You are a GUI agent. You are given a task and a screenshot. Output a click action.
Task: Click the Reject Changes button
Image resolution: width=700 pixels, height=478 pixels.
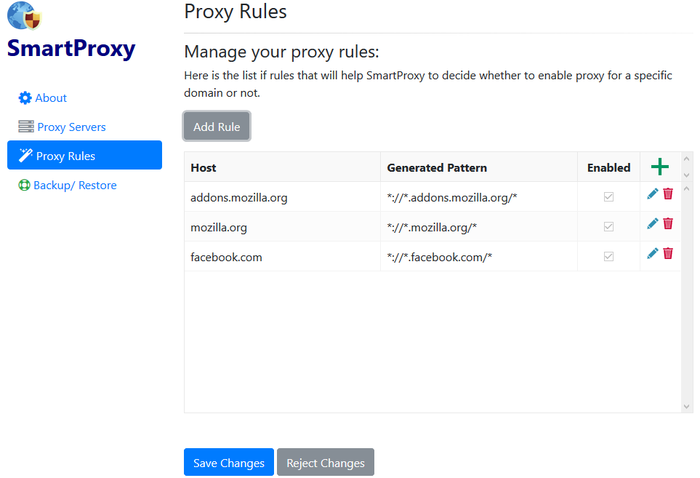[x=325, y=463]
